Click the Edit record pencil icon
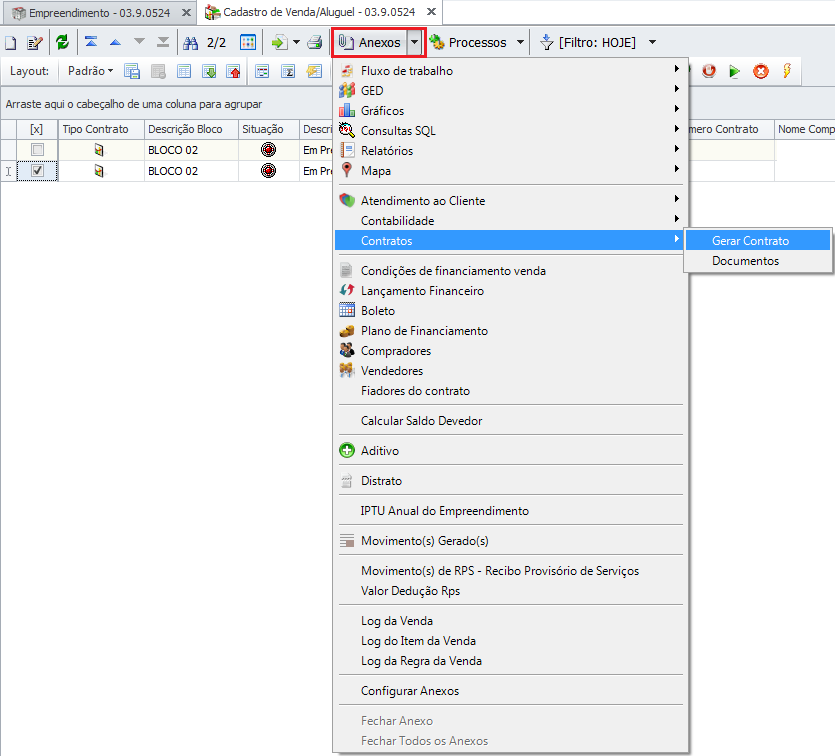 point(35,43)
